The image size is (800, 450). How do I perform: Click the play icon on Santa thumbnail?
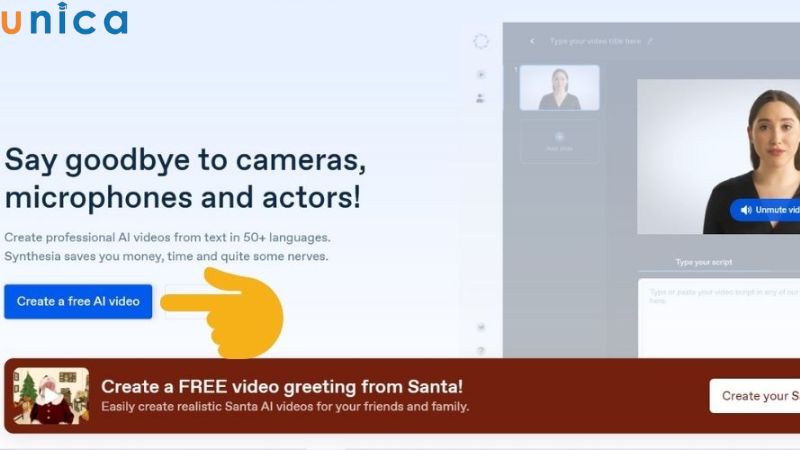tap(49, 396)
